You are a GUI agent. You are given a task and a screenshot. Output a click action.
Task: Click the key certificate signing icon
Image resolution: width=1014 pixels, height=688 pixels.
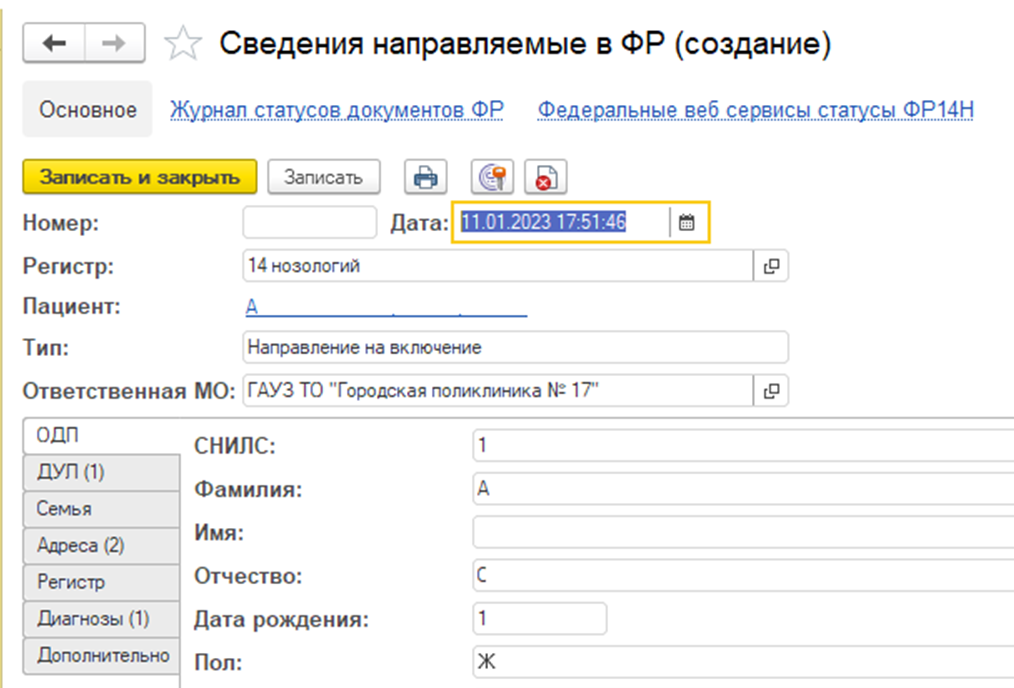pyautogui.click(x=492, y=178)
